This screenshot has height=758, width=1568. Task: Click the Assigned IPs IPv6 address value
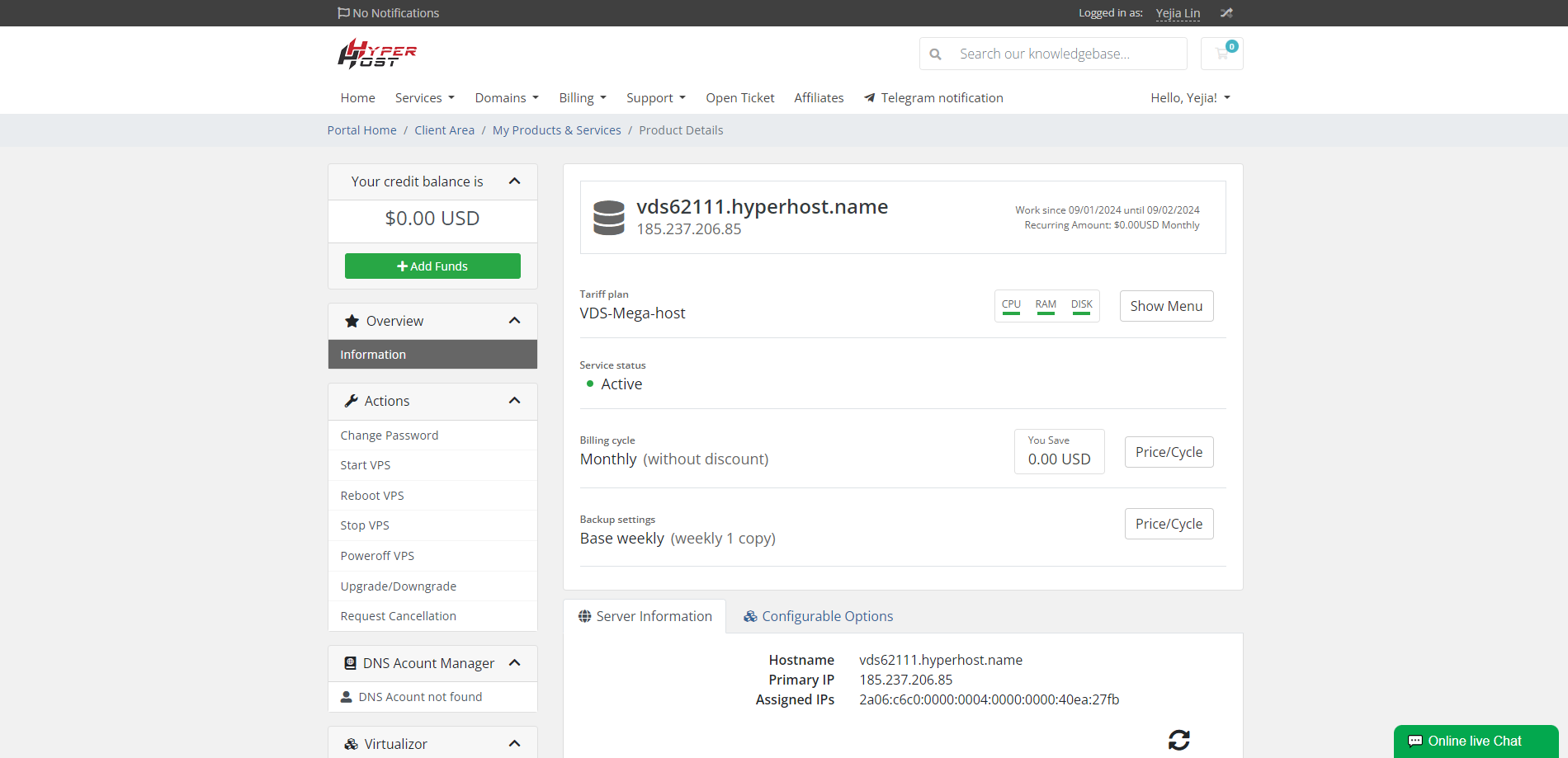coord(989,699)
